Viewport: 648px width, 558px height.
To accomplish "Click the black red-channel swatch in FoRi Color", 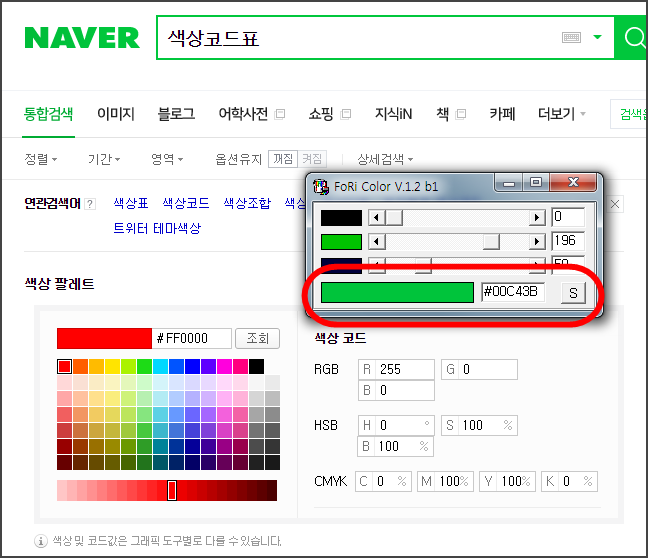I will click(x=341, y=218).
